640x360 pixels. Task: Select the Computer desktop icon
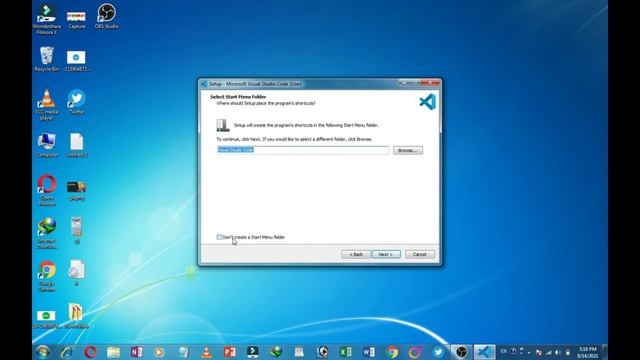click(47, 145)
